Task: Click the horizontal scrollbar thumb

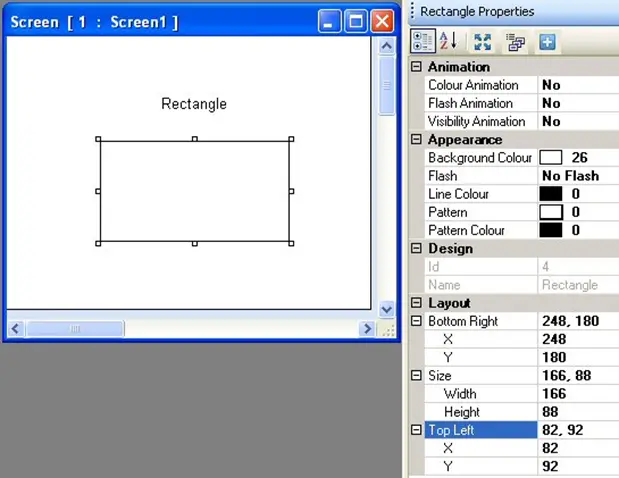Action: click(75, 328)
